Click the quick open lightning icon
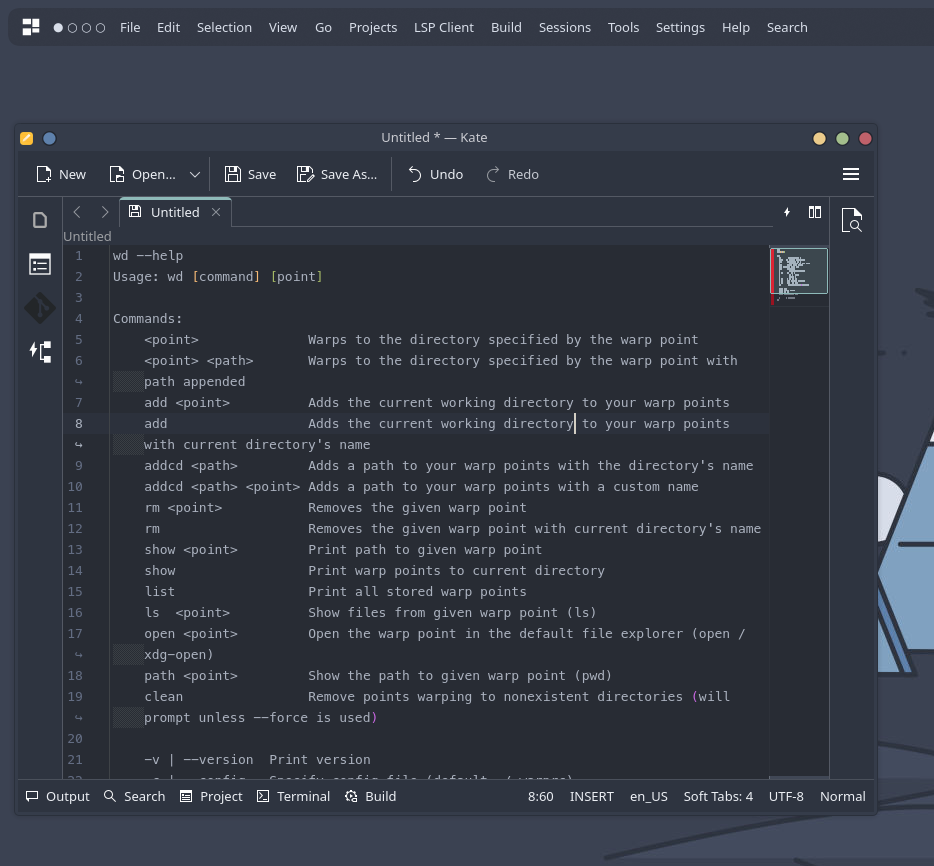Image resolution: width=934 pixels, height=866 pixels. pyautogui.click(x=787, y=212)
